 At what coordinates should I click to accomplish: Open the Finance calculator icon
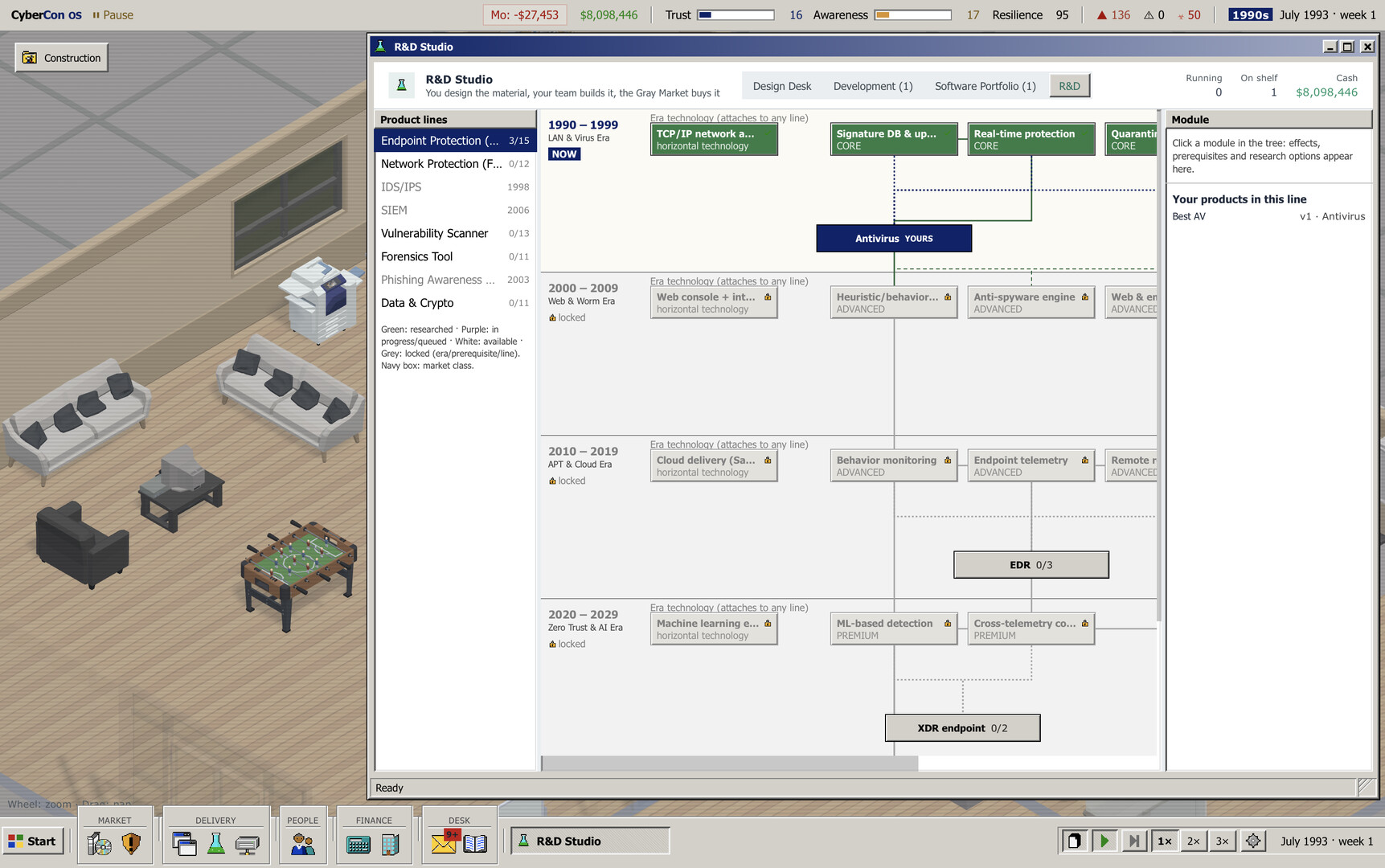(x=359, y=844)
